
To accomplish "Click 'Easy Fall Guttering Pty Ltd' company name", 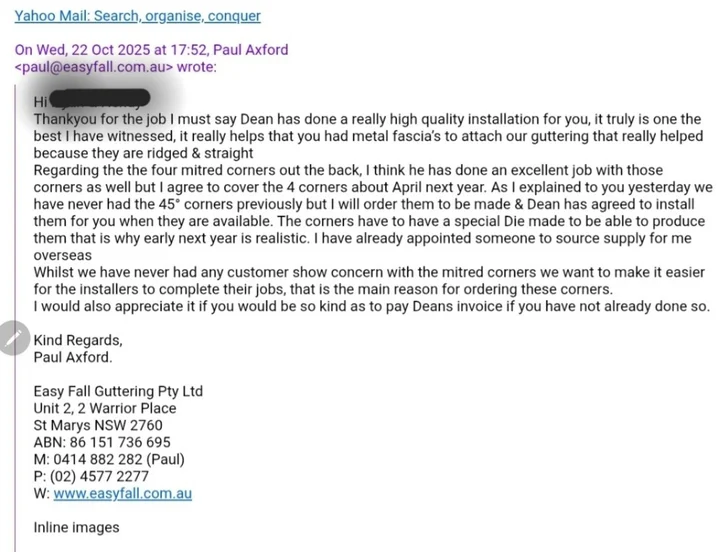I will pyautogui.click(x=118, y=391).
